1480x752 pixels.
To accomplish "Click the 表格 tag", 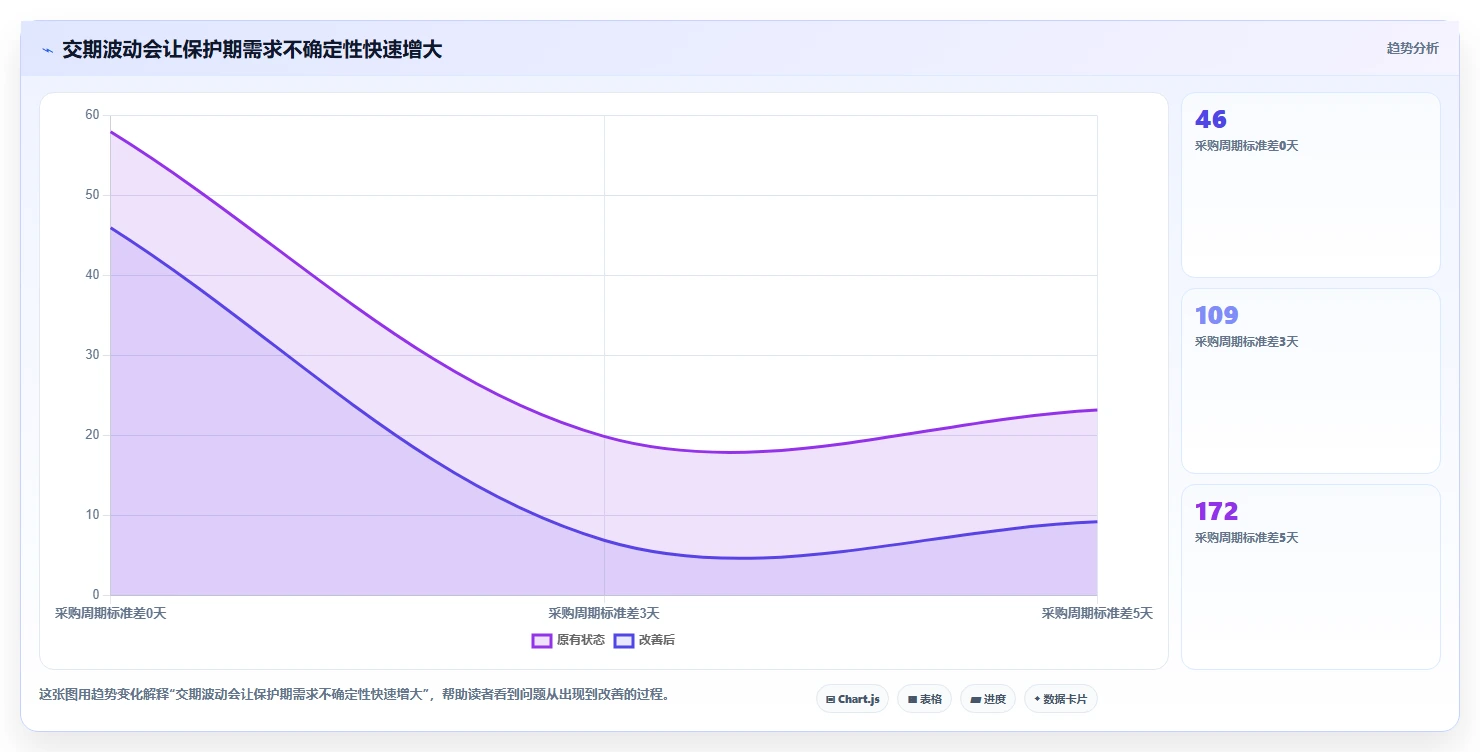I will [924, 699].
